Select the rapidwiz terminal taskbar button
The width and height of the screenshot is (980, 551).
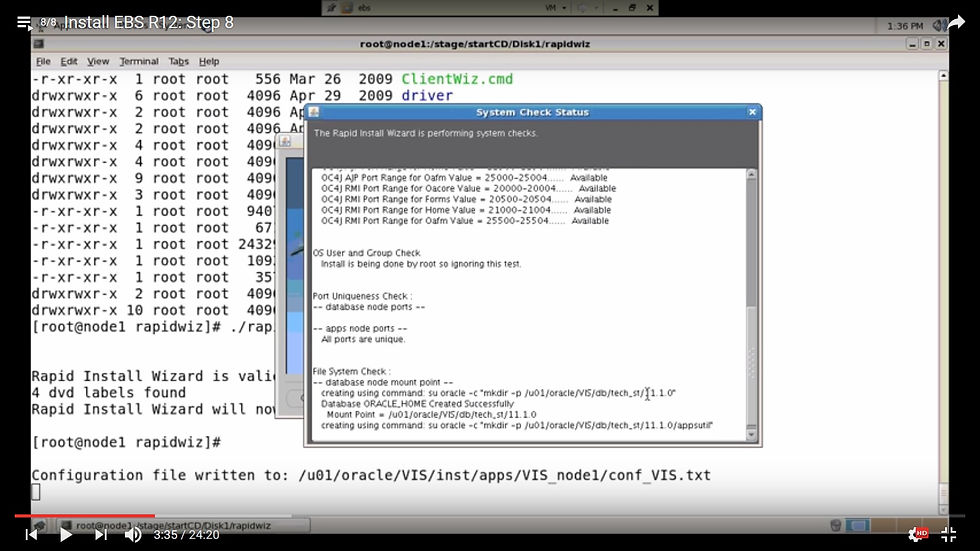183,525
